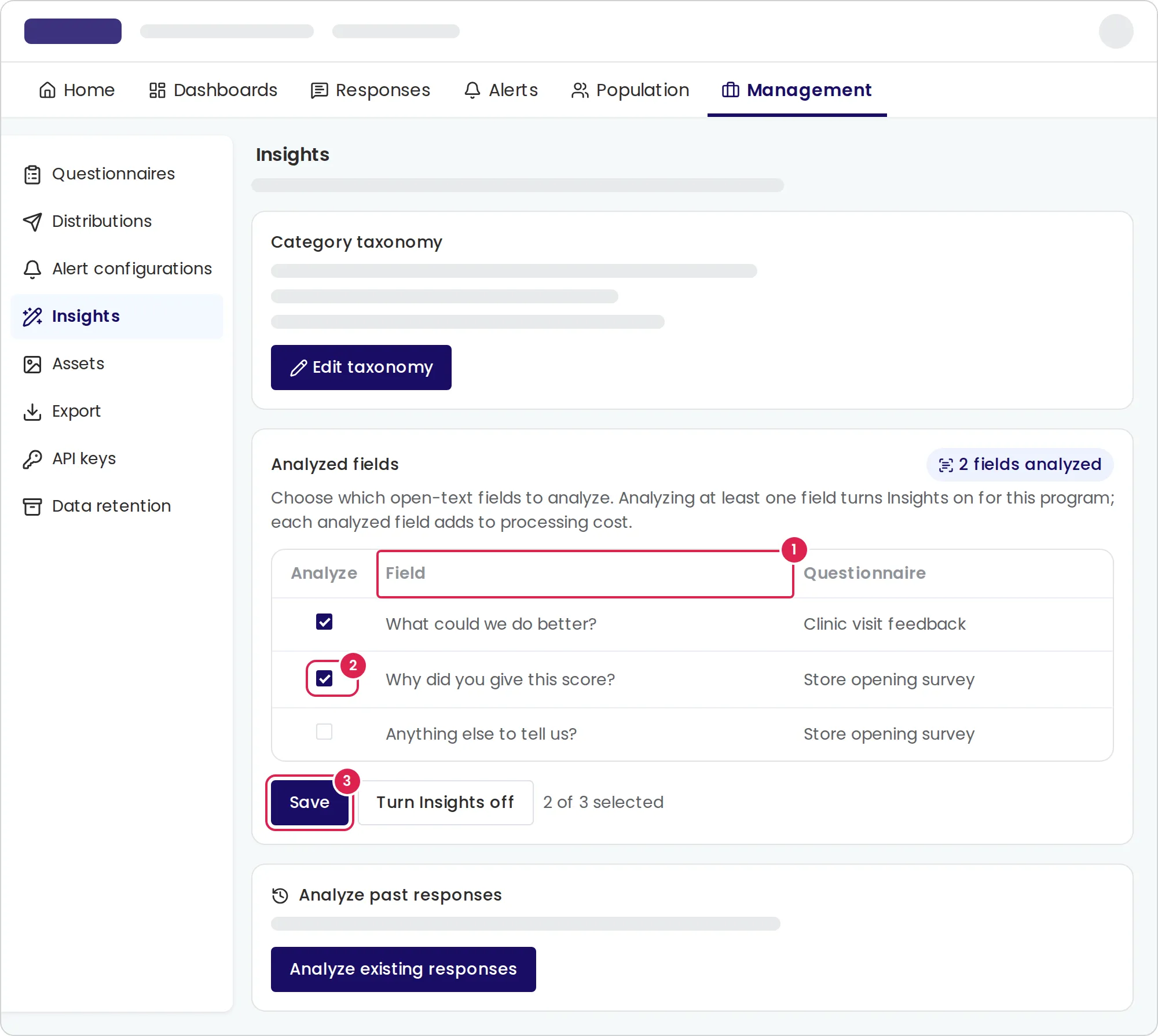
Task: Click Turn Insights off button
Action: pyautogui.click(x=445, y=803)
